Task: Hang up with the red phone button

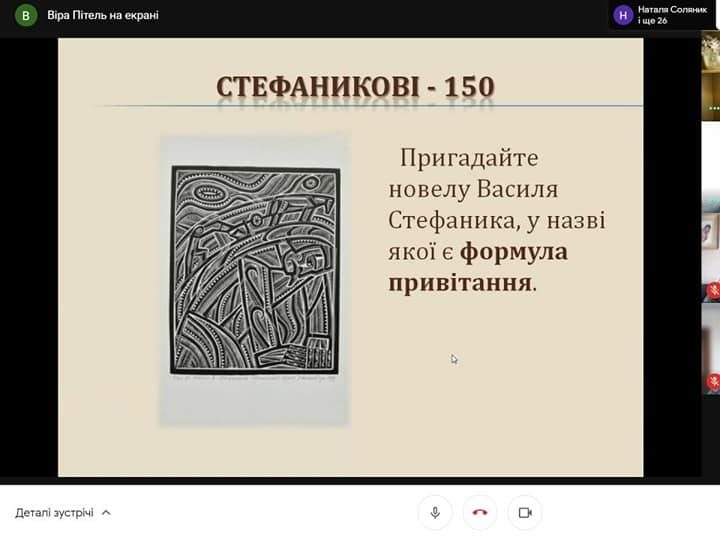Action: (x=480, y=512)
